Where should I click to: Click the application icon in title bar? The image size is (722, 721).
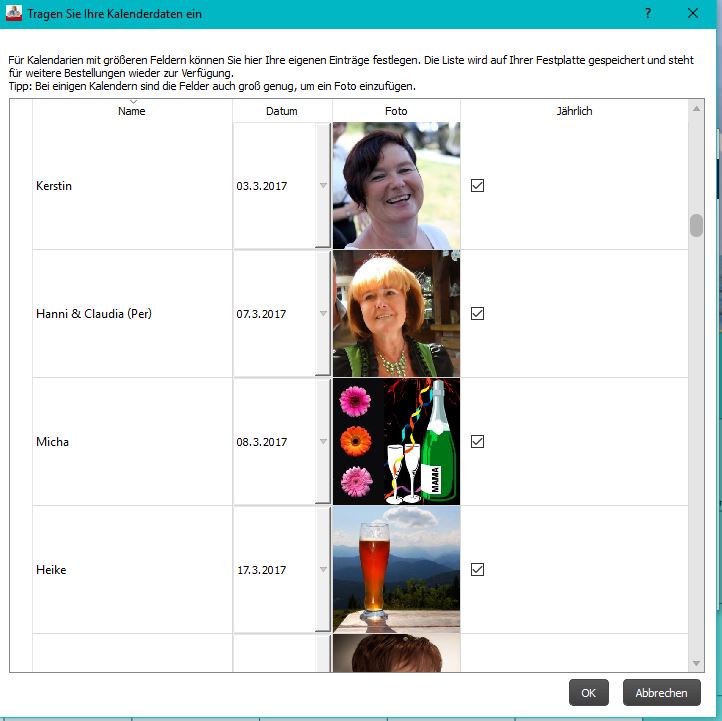pyautogui.click(x=13, y=13)
